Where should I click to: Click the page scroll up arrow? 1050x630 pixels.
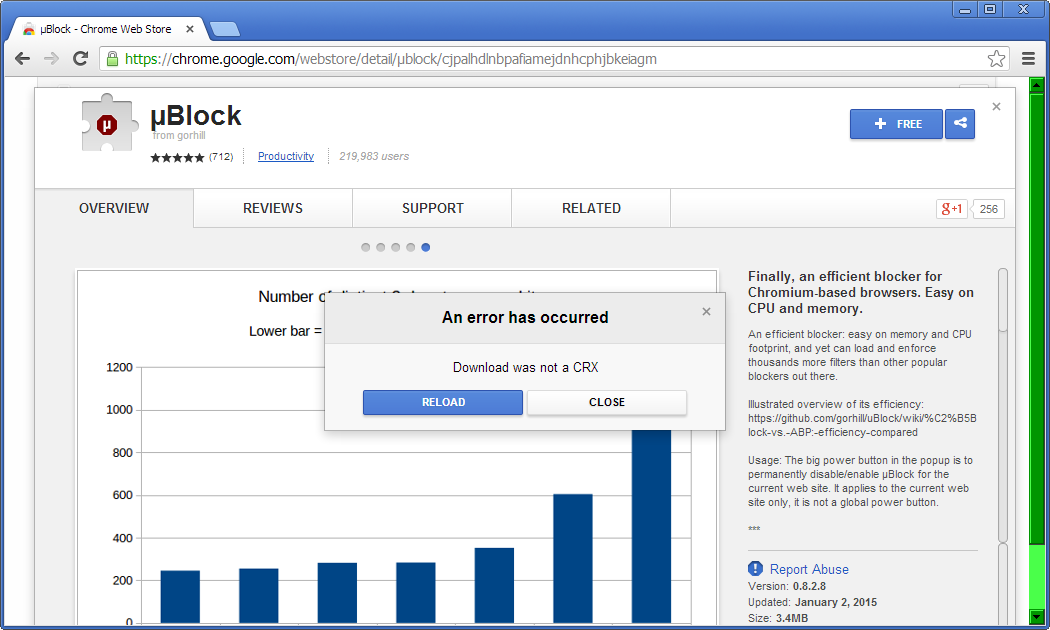click(x=1037, y=85)
